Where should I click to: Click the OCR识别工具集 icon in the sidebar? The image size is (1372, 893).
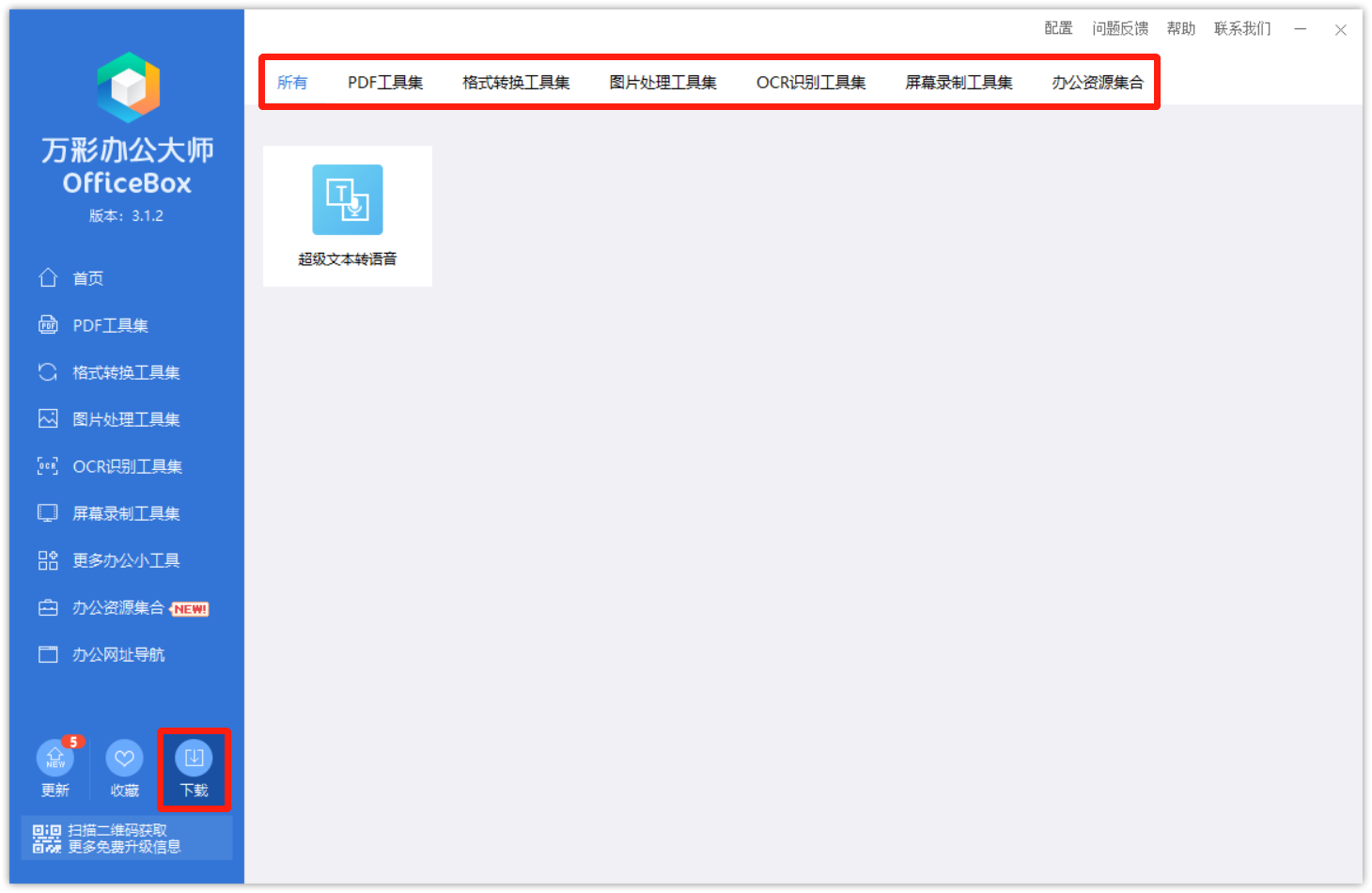pos(48,465)
